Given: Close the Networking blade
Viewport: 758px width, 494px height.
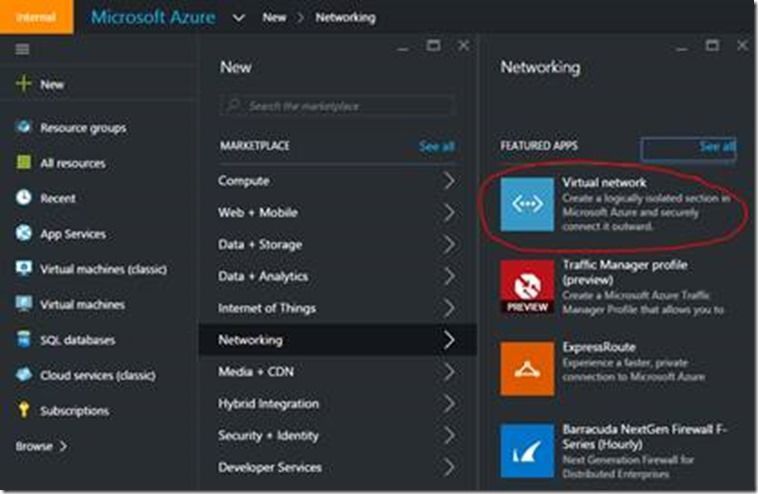Looking at the screenshot, I should (742, 46).
